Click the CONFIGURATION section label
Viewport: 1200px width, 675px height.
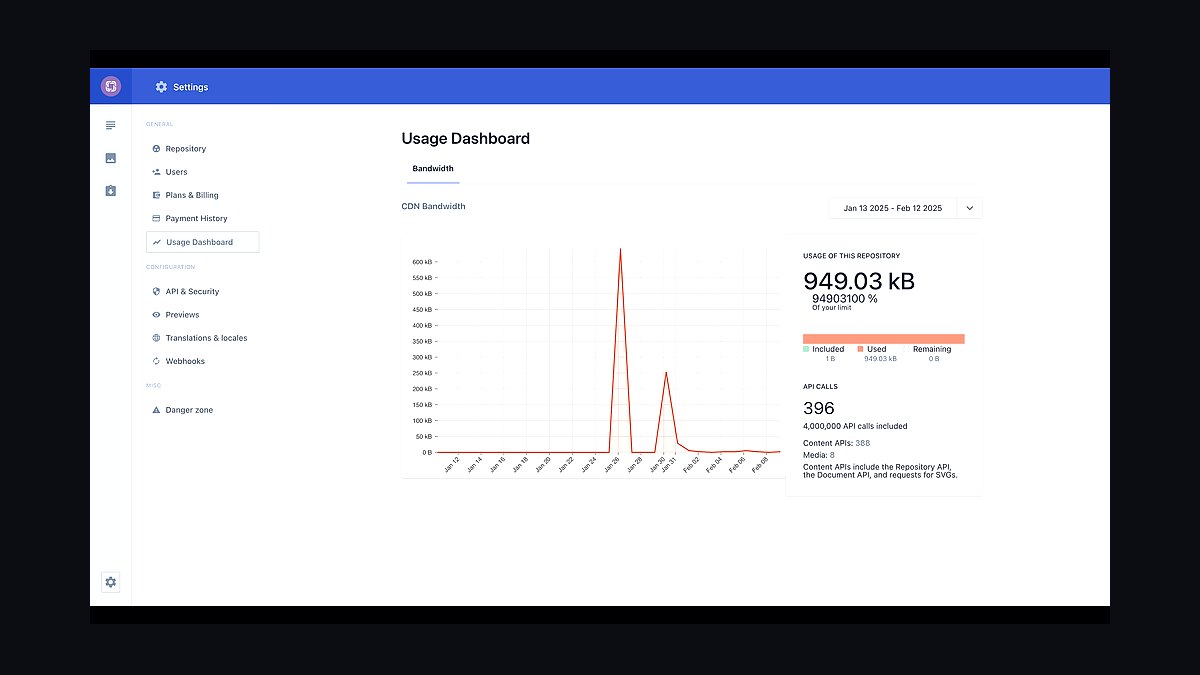coord(171,267)
